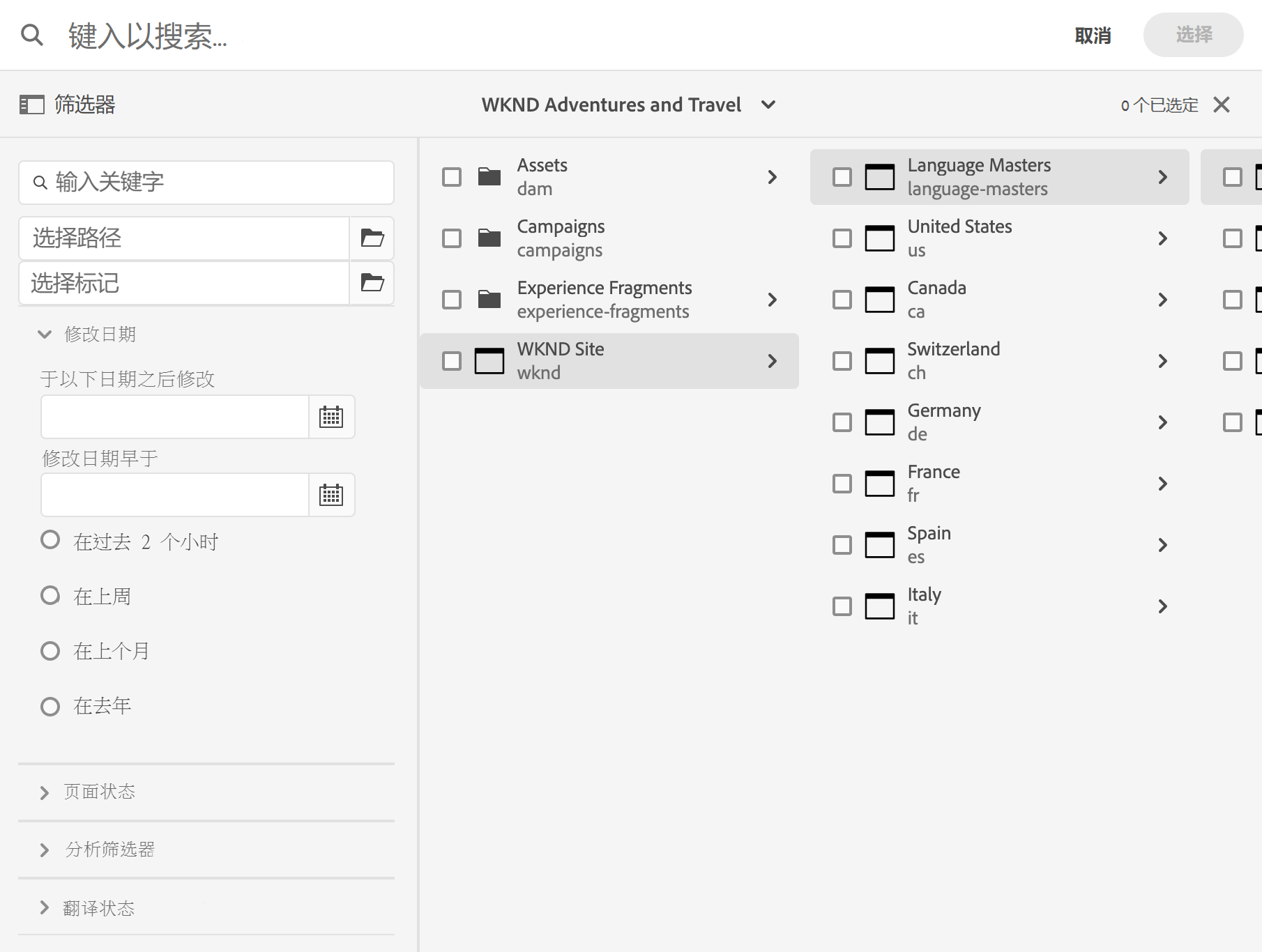Screen dimensions: 1262x952
Task: Click the WKND Site page icon
Action: [x=489, y=361]
